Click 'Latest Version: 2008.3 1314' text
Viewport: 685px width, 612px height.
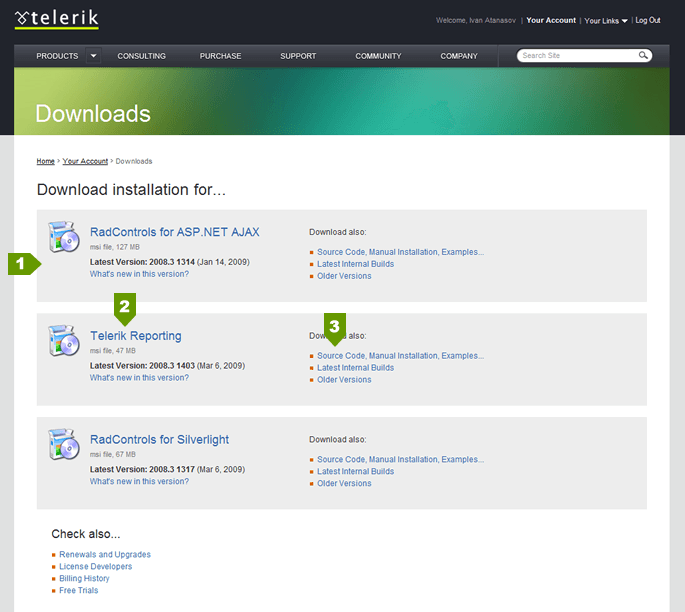[142, 262]
